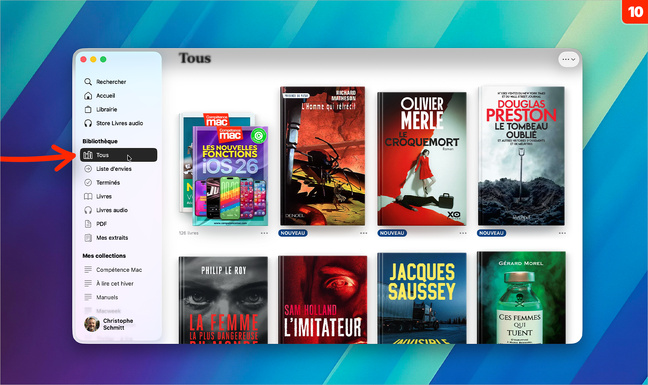
Task: Click the Accueil house icon
Action: [88, 96]
